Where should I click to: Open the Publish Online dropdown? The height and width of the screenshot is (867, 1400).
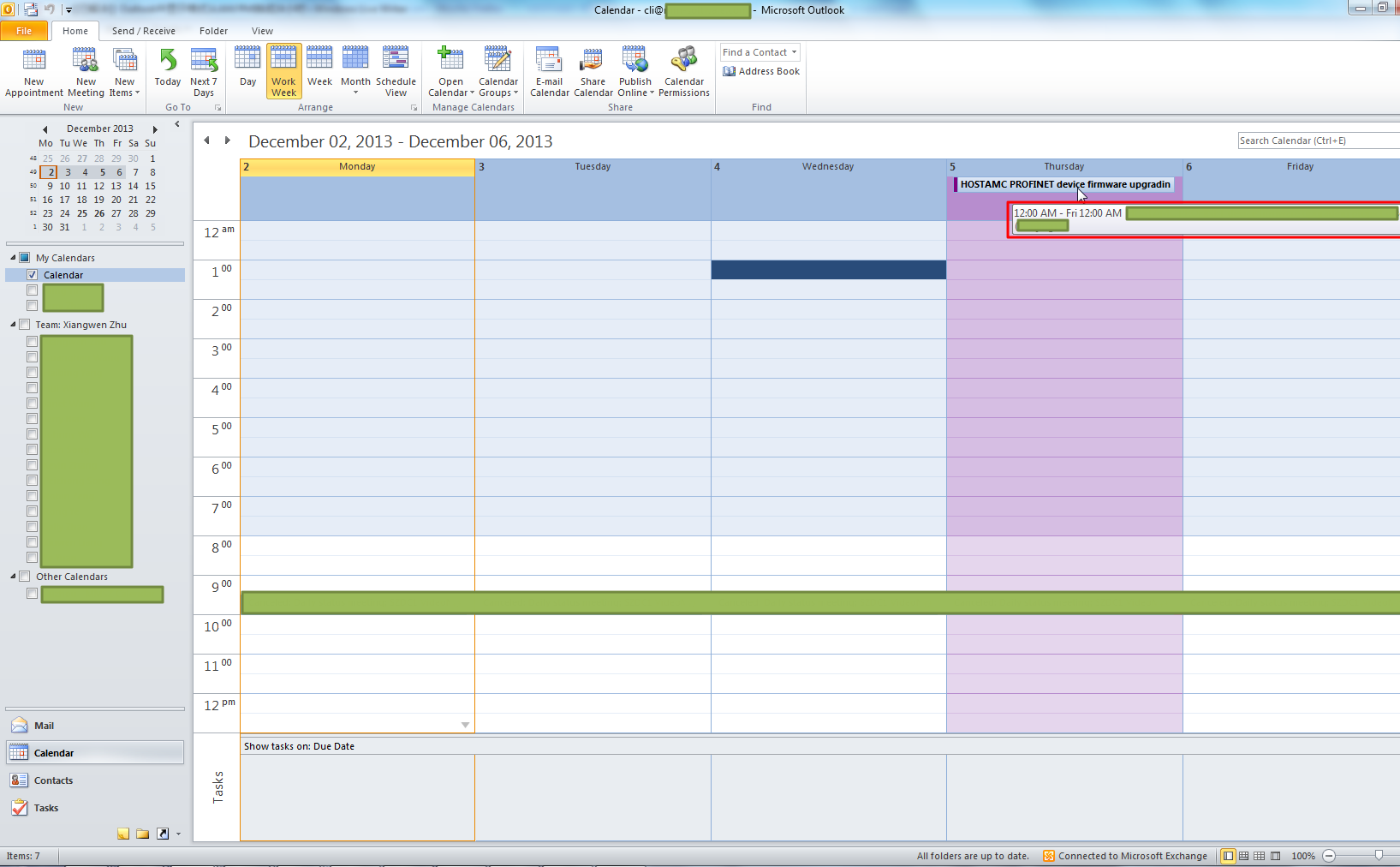point(635,72)
